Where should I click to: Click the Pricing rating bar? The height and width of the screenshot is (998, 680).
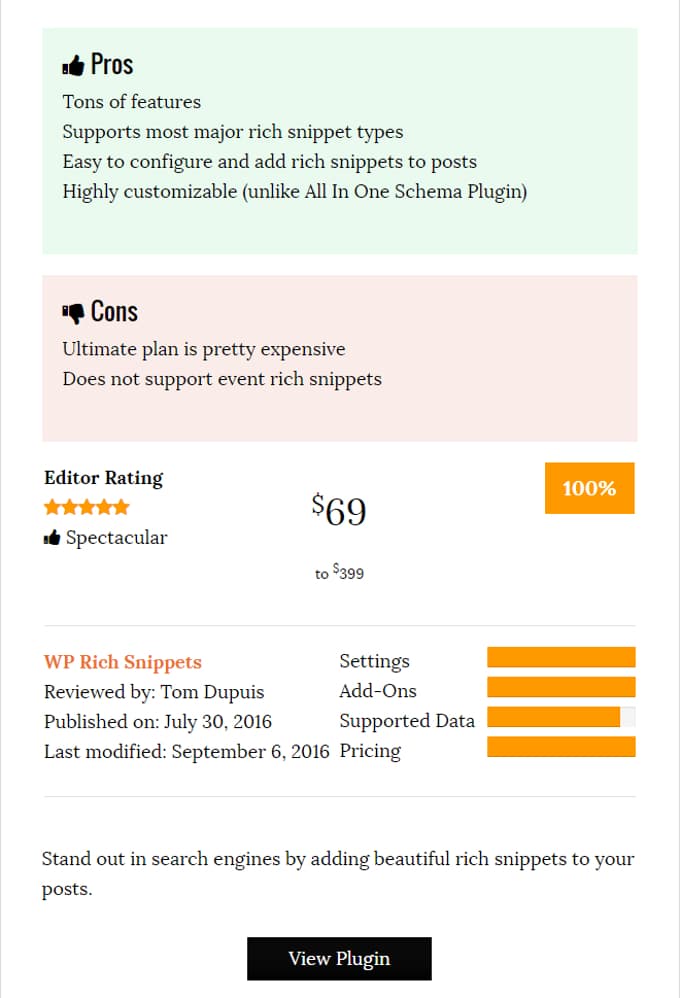[x=561, y=747]
